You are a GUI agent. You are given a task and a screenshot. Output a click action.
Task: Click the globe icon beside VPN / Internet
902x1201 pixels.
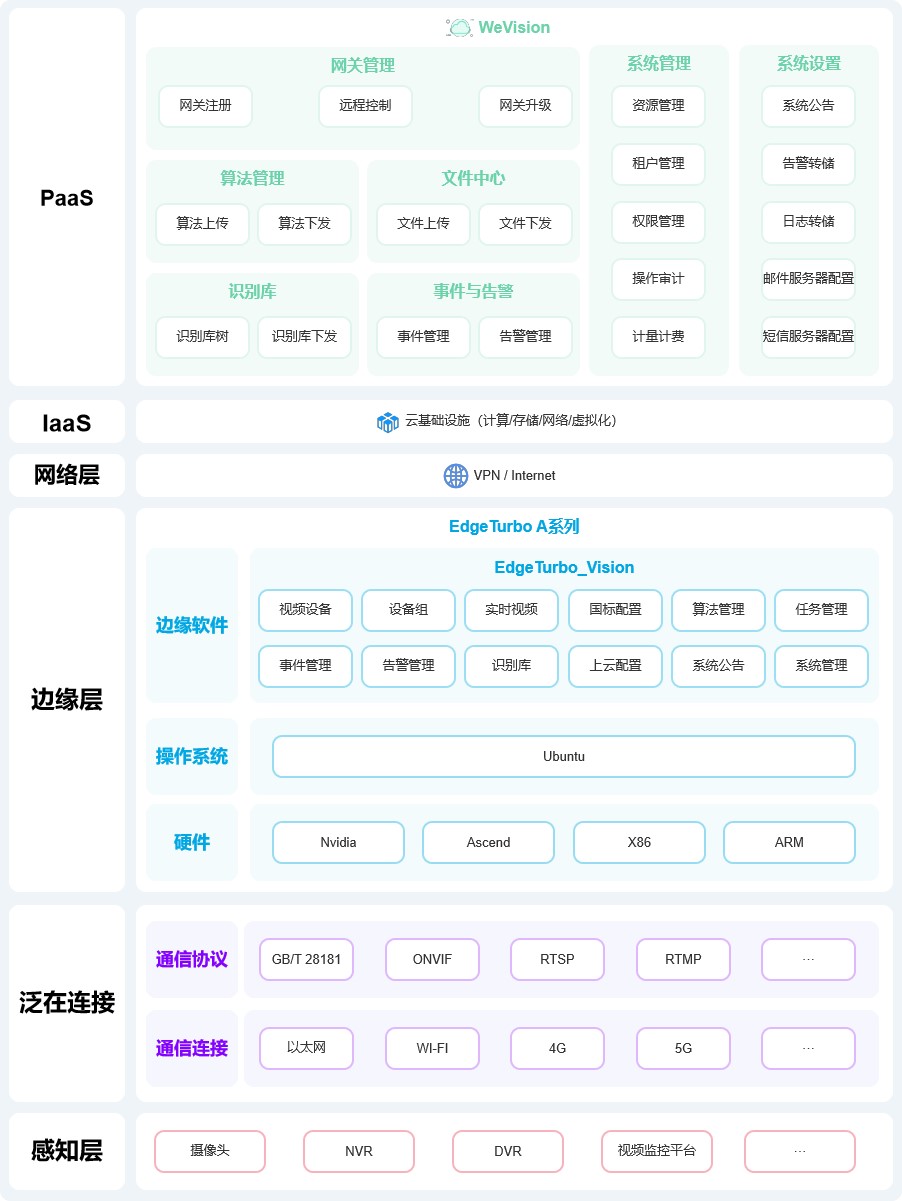(x=456, y=476)
